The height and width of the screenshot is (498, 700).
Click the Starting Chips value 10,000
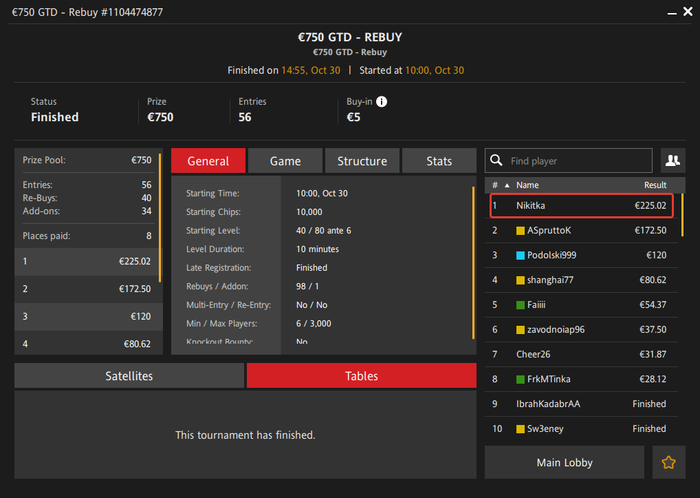tap(309, 212)
